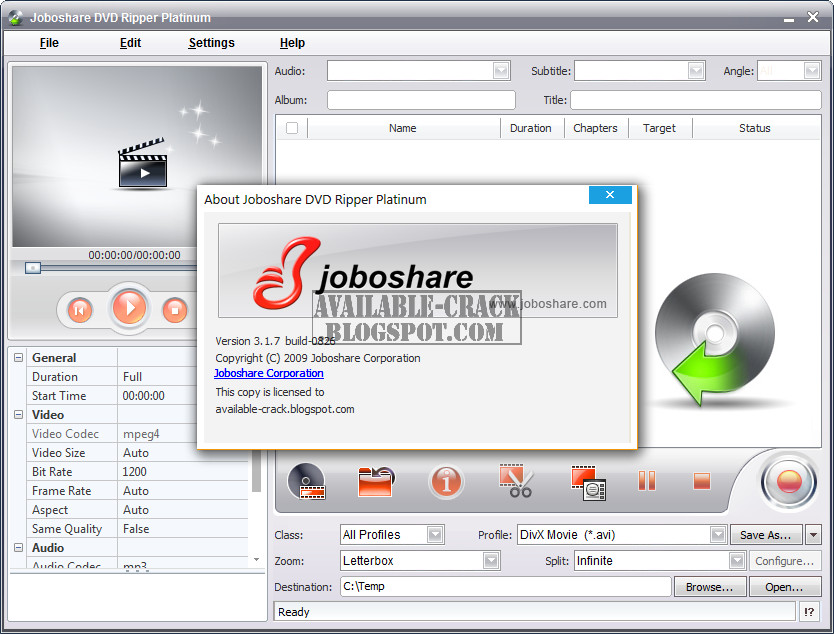Collapse the Video property group
The image size is (834, 634).
coord(19,414)
